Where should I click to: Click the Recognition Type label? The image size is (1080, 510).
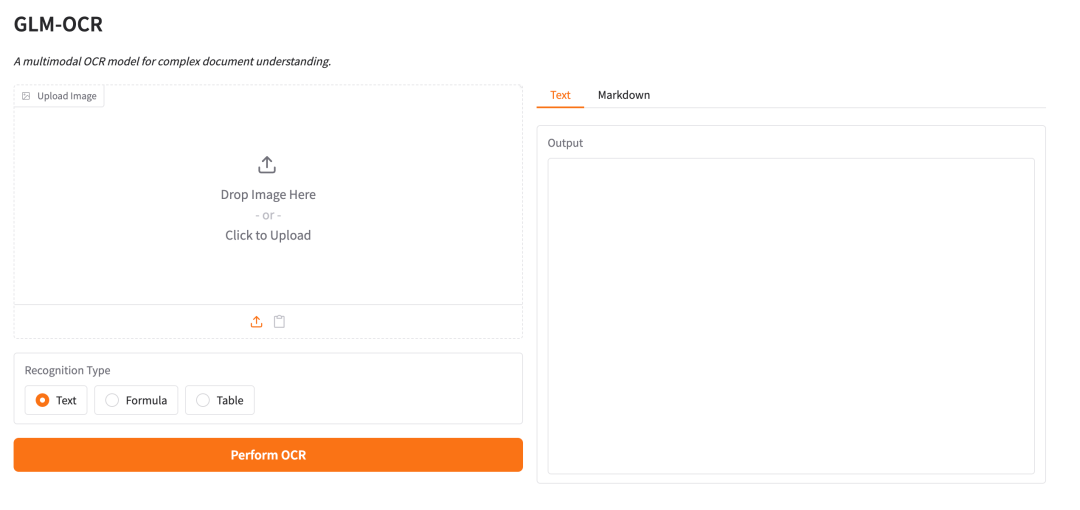67,370
